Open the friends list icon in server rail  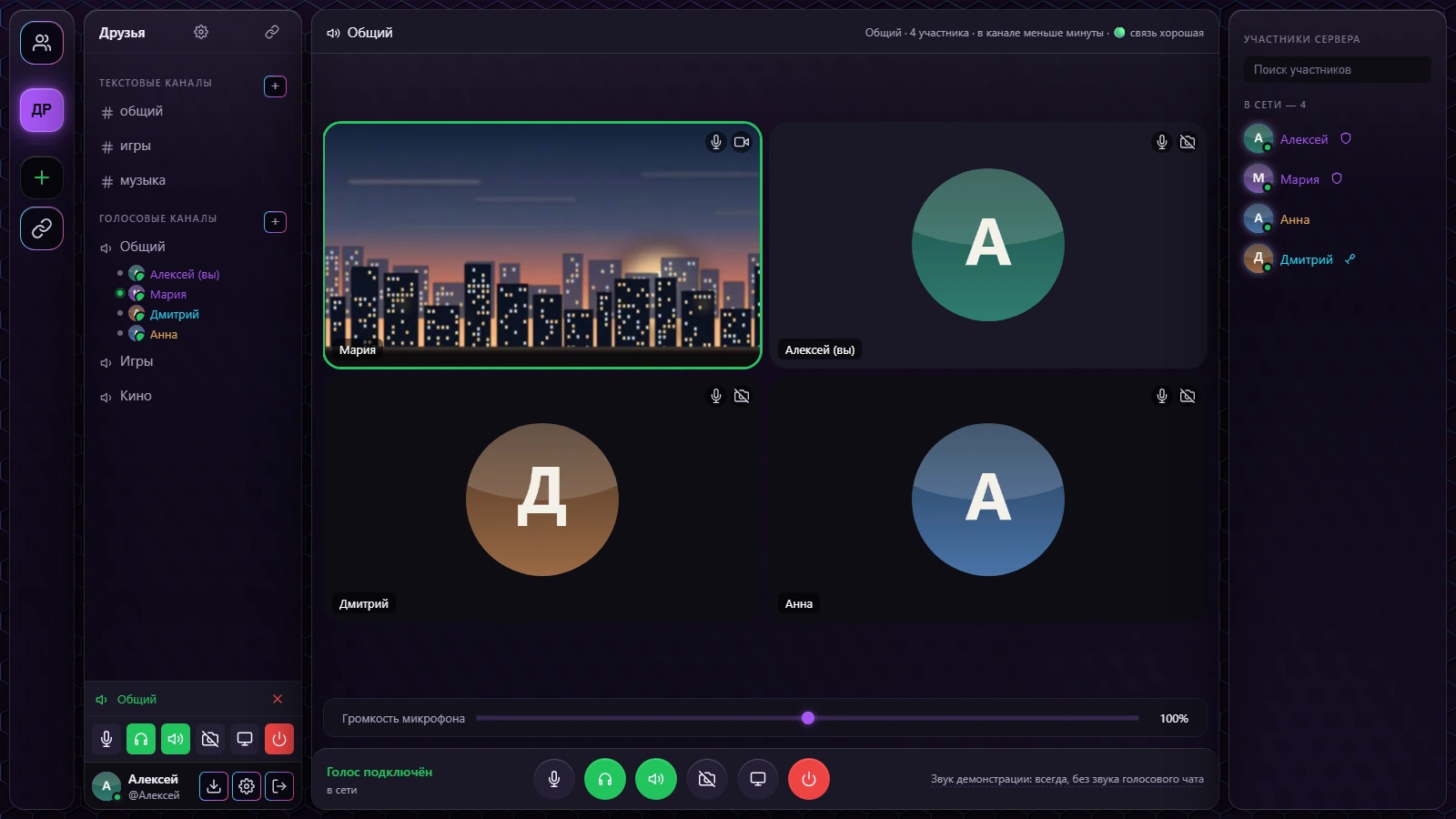coord(42,43)
